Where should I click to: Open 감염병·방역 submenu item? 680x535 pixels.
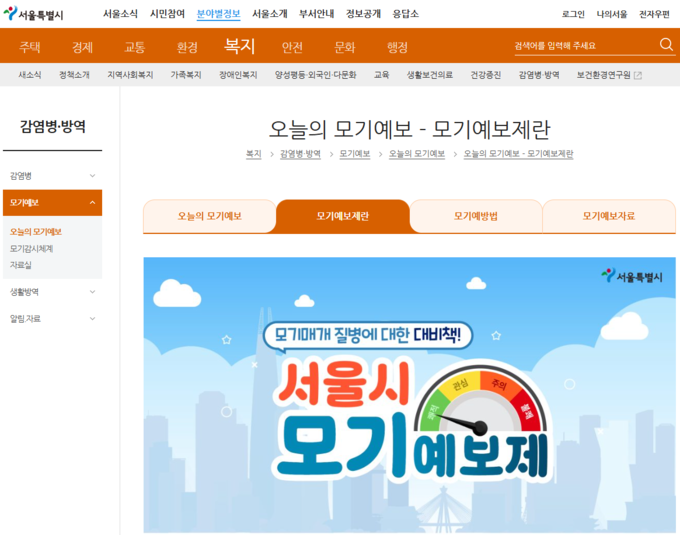click(539, 75)
